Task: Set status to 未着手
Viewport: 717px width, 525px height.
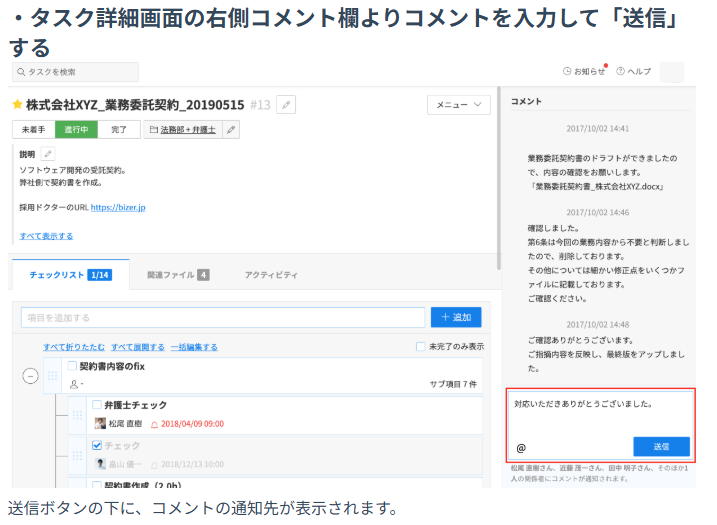Action: click(33, 130)
